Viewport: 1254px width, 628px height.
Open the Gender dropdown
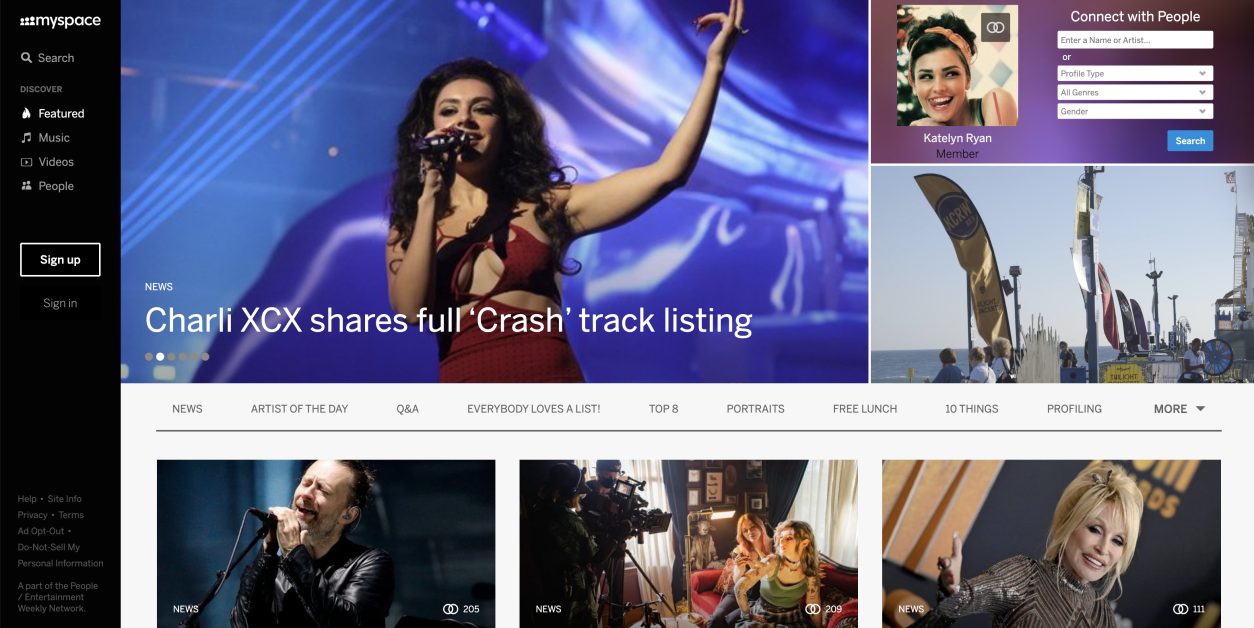pos(1135,112)
